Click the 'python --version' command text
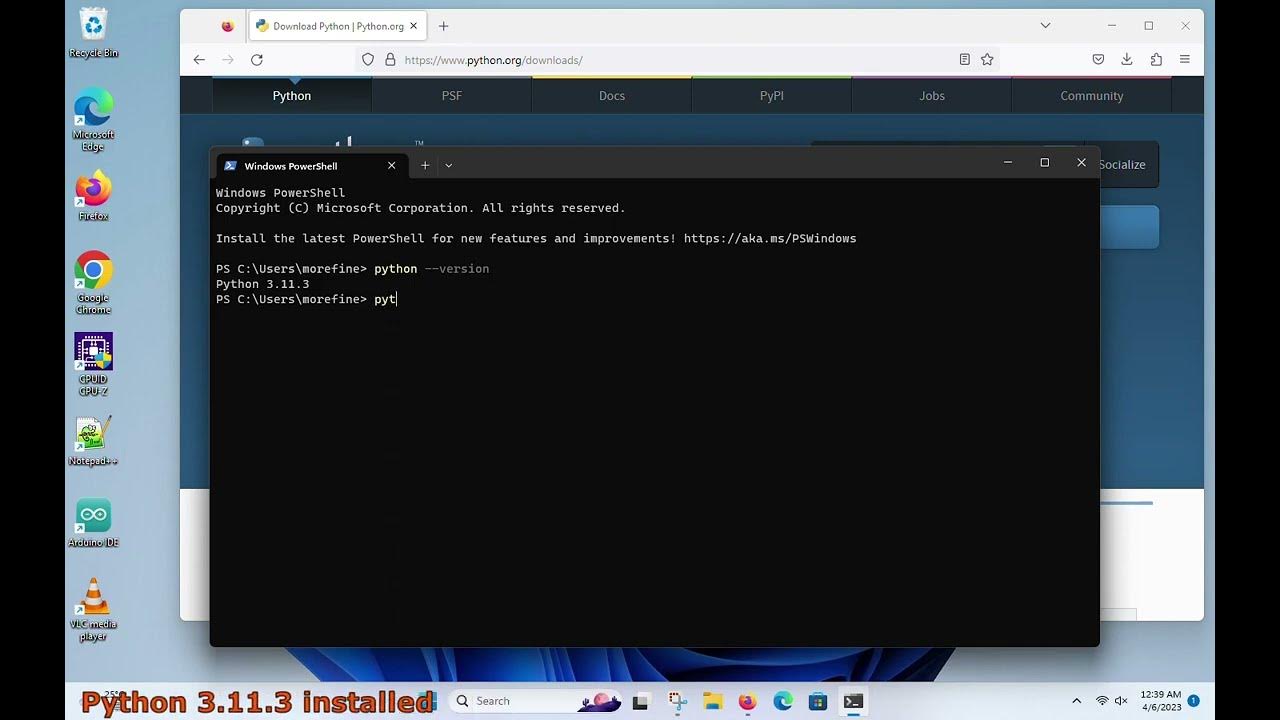 pyautogui.click(x=432, y=269)
